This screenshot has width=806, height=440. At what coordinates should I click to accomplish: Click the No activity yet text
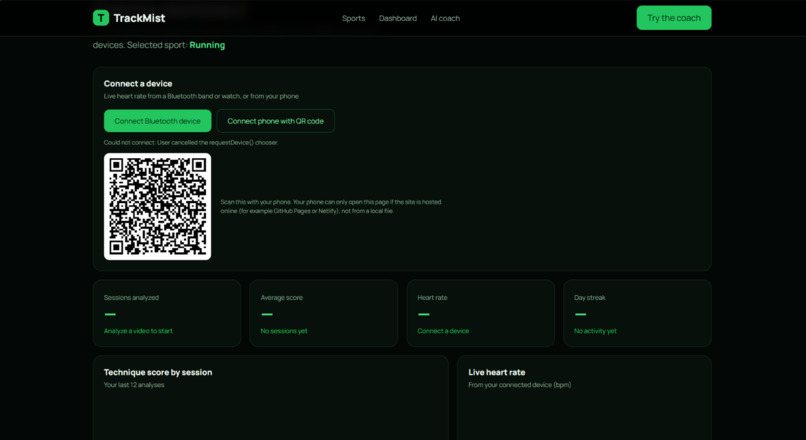click(x=595, y=331)
